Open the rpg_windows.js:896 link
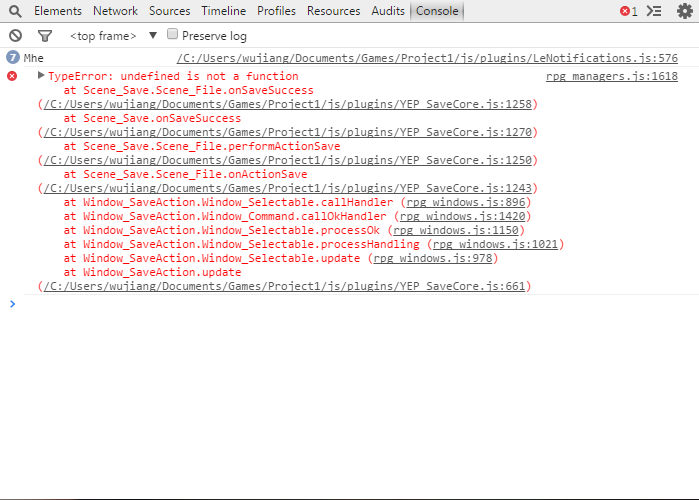 click(x=466, y=202)
